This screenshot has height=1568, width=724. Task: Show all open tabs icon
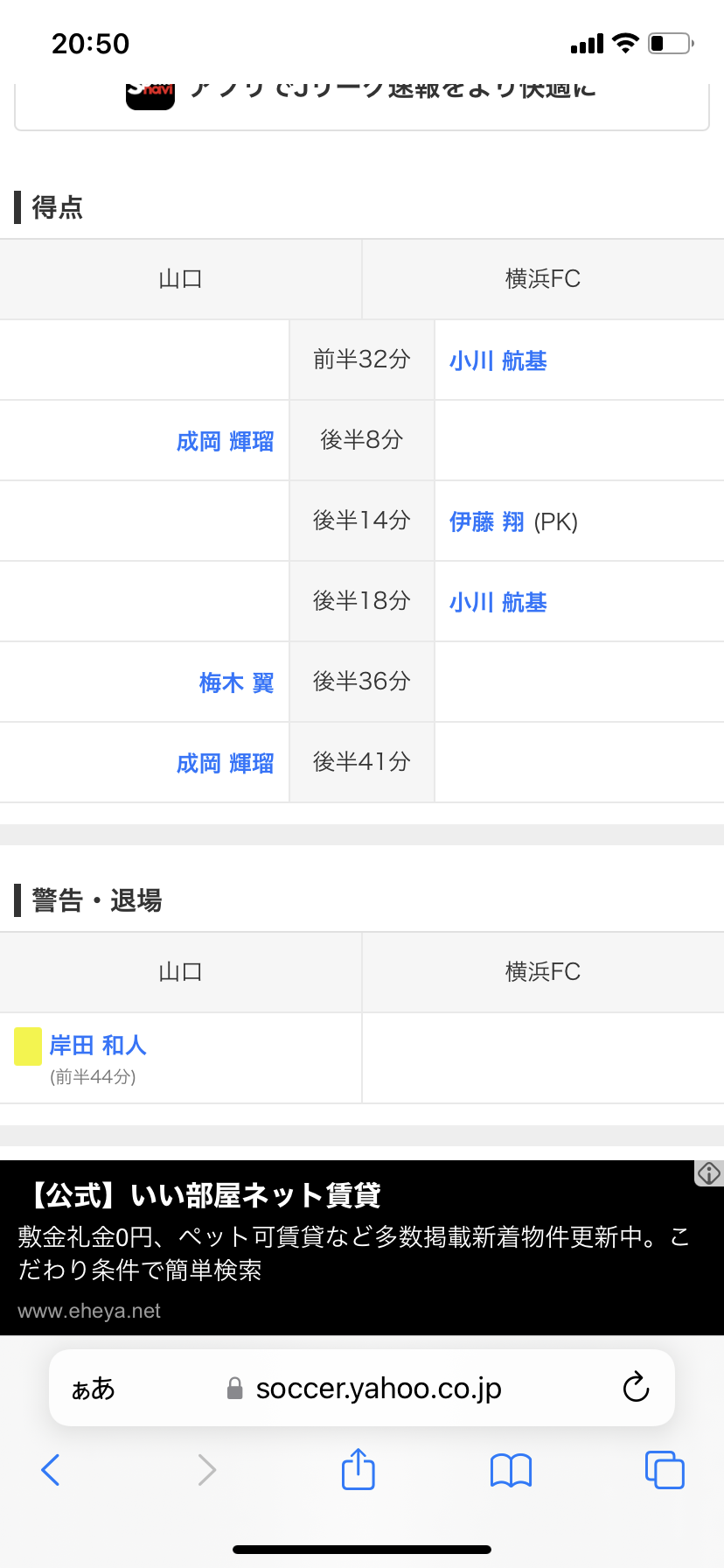(x=665, y=1470)
